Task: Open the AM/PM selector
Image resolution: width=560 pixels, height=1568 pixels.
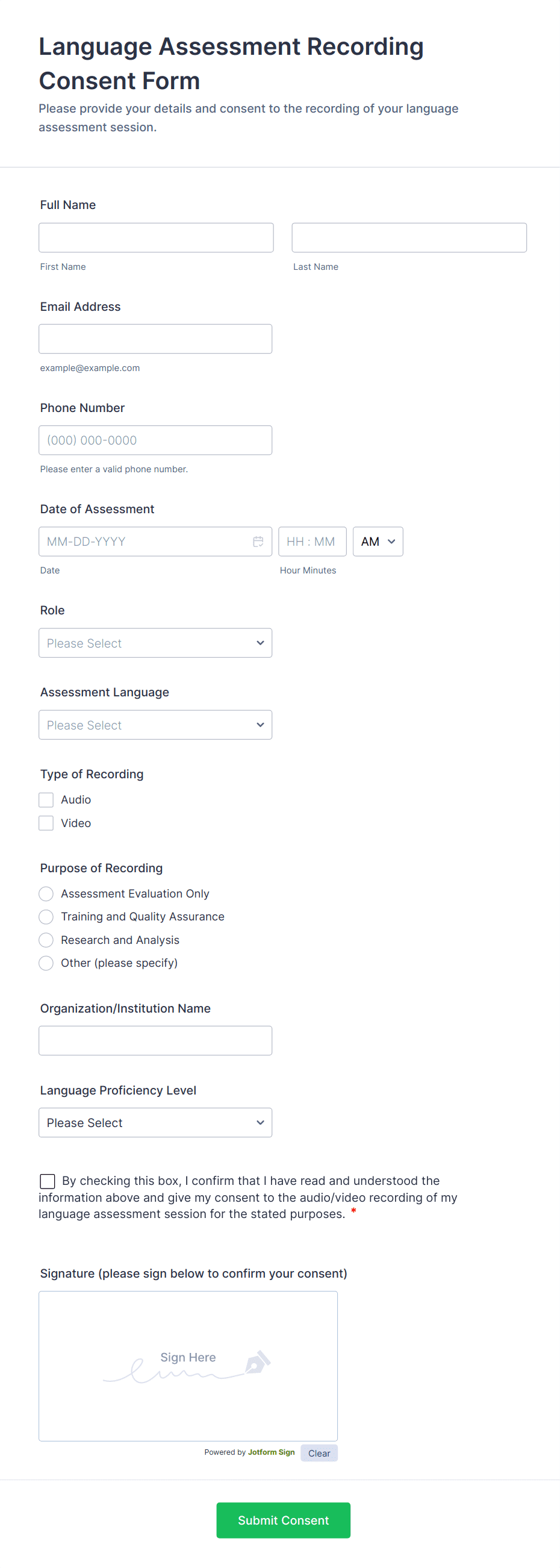Action: click(x=378, y=541)
